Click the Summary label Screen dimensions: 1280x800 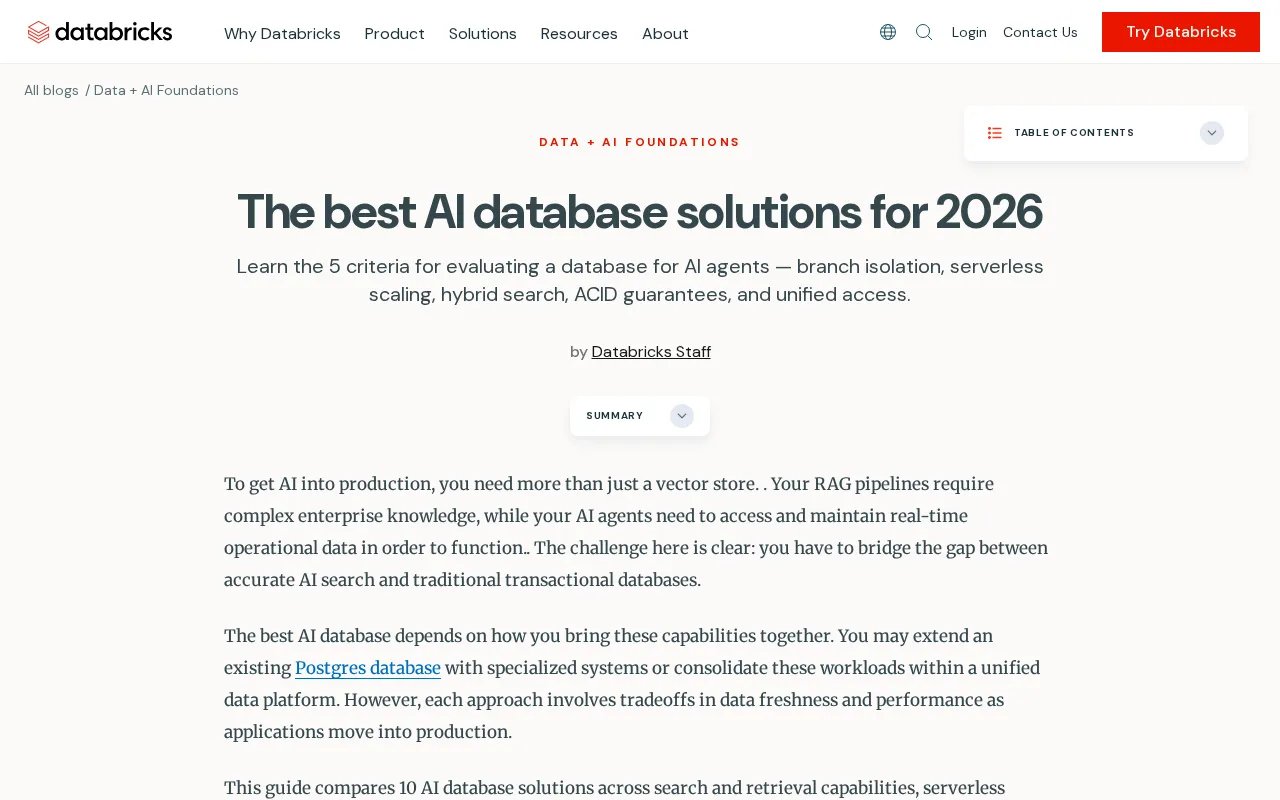[614, 416]
